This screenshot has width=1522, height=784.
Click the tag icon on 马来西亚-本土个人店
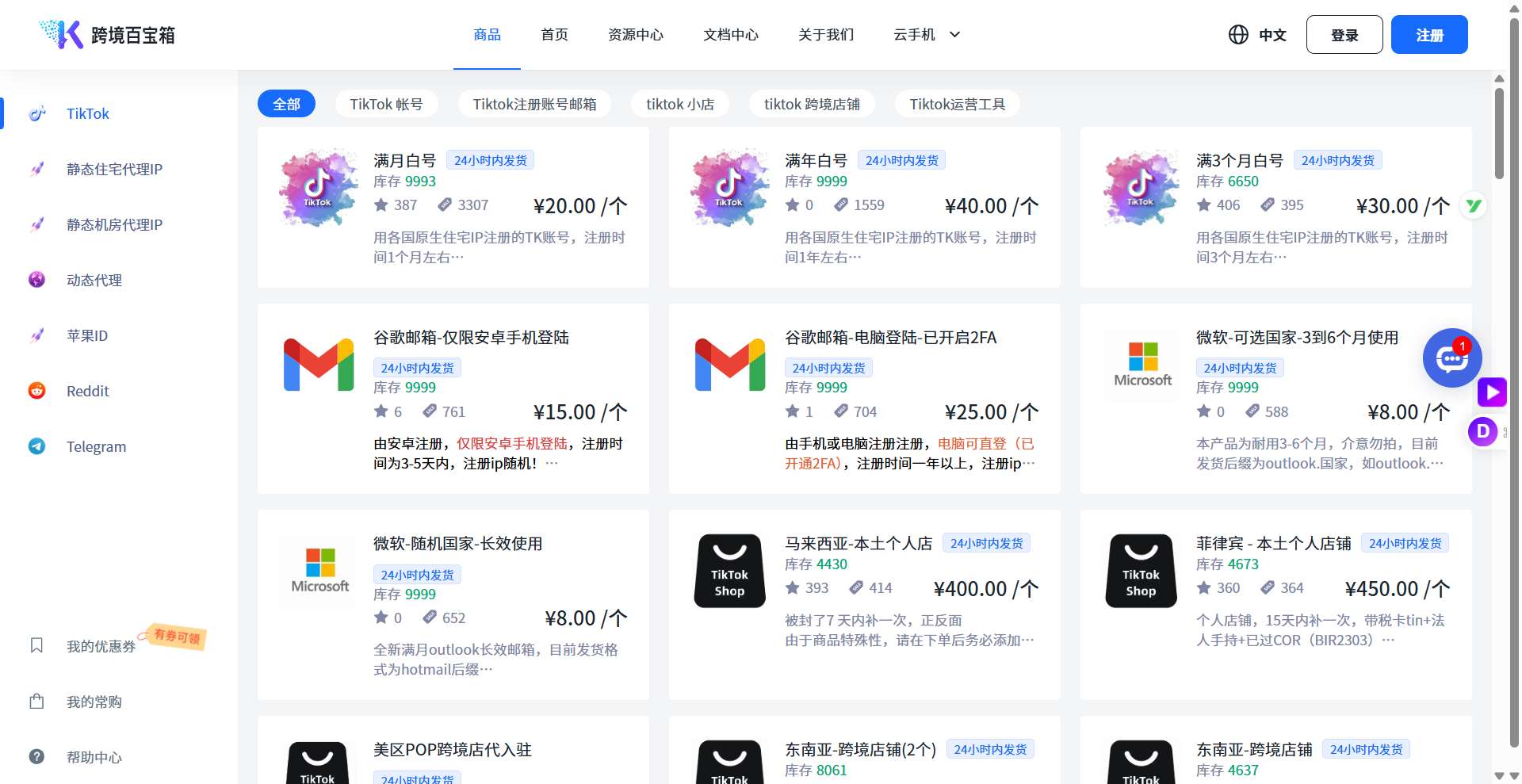coord(856,588)
